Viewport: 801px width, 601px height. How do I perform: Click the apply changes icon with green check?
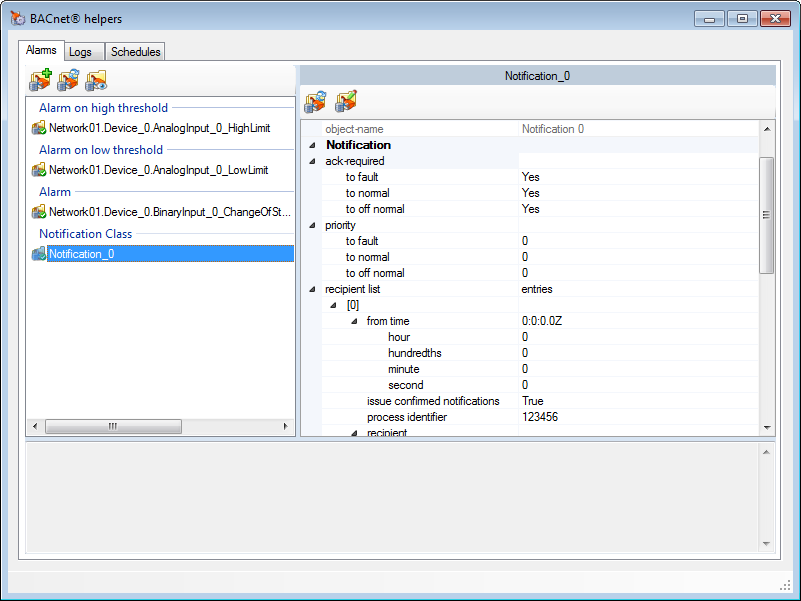[346, 101]
